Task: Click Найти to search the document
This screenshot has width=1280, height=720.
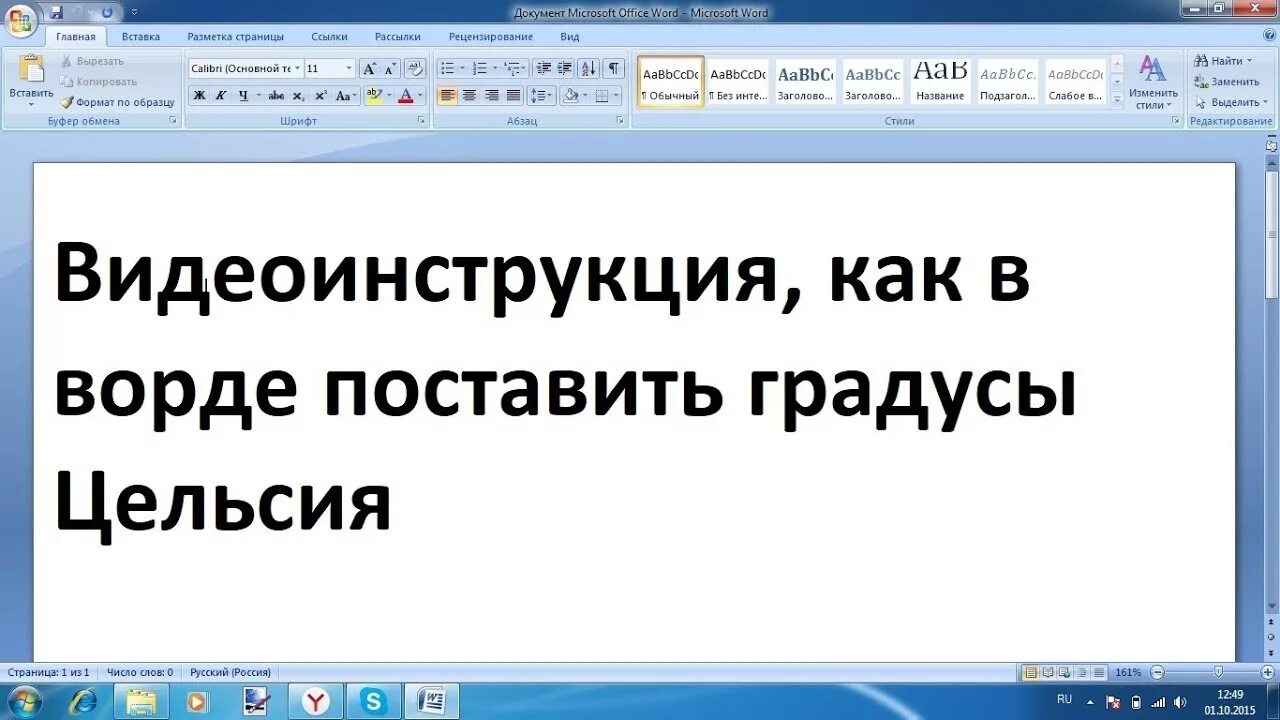Action: click(x=1223, y=61)
